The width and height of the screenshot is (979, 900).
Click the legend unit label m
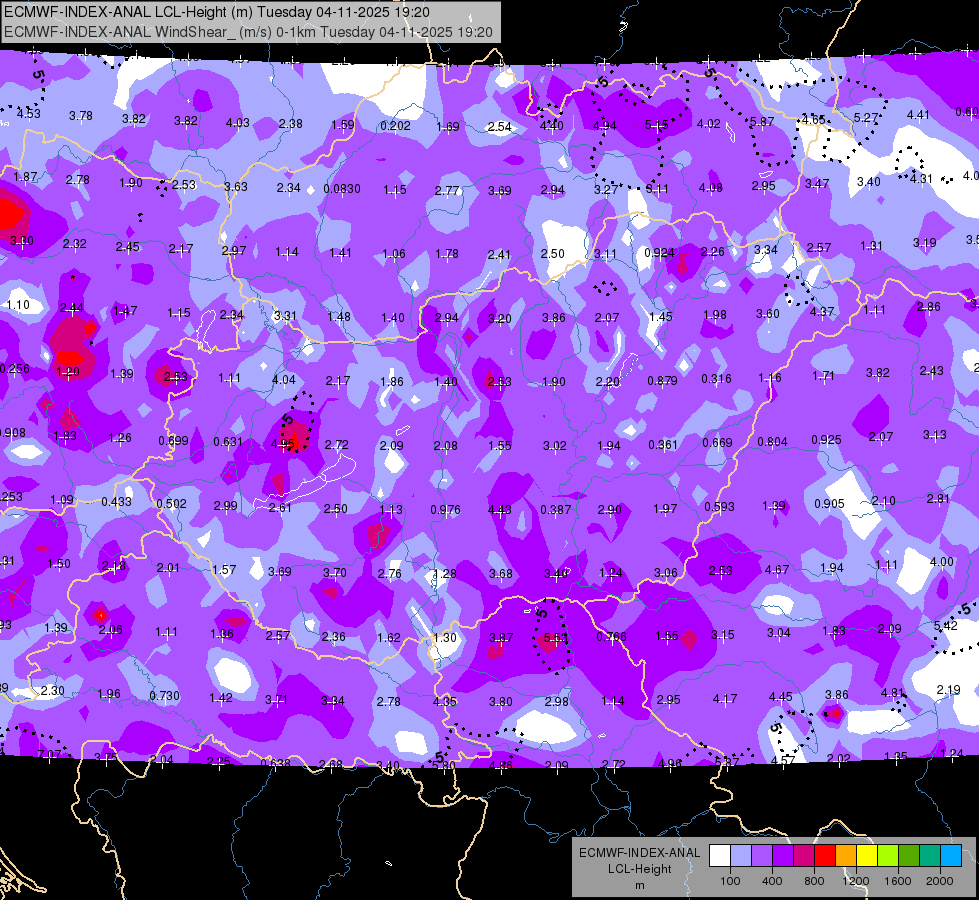(x=639, y=886)
